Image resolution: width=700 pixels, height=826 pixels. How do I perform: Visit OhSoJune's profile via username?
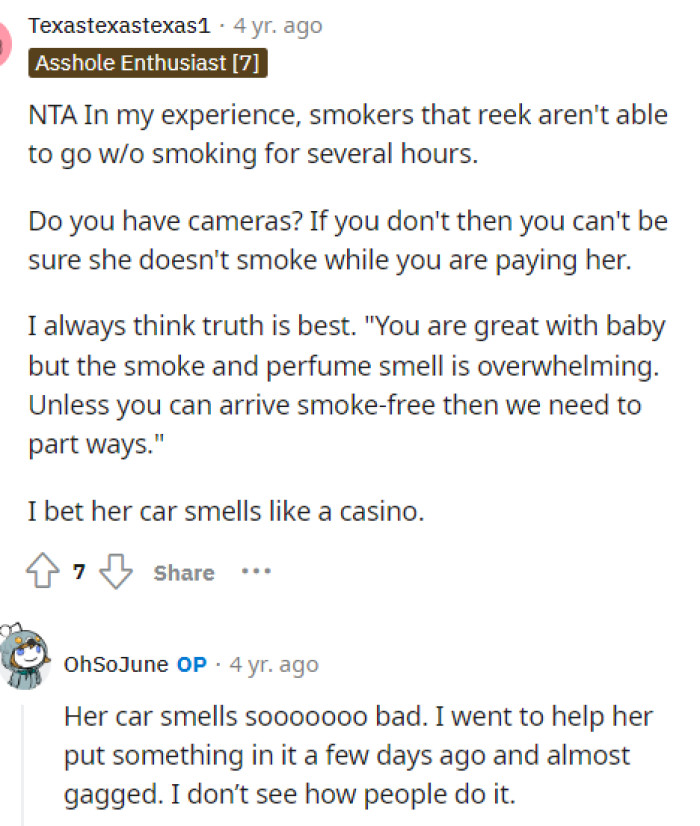[120, 663]
